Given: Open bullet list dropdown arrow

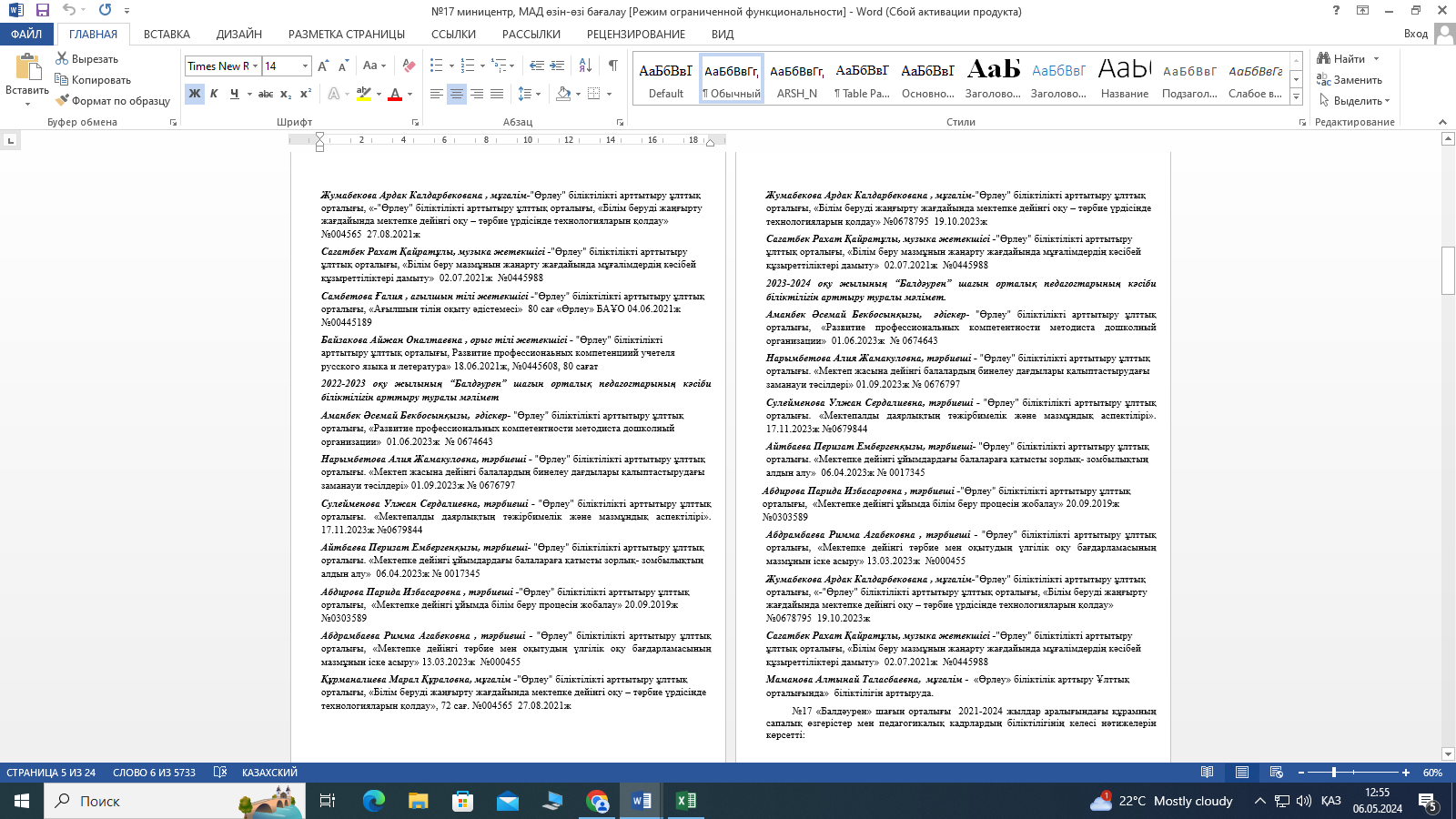Looking at the screenshot, I should [x=451, y=66].
